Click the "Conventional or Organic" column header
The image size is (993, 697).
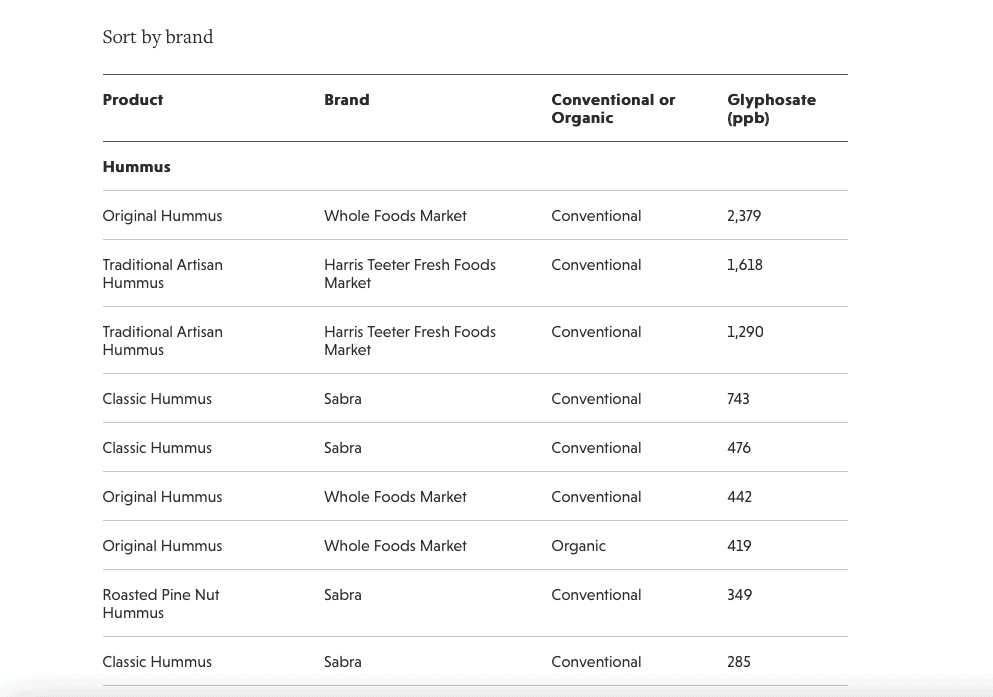[x=613, y=109]
